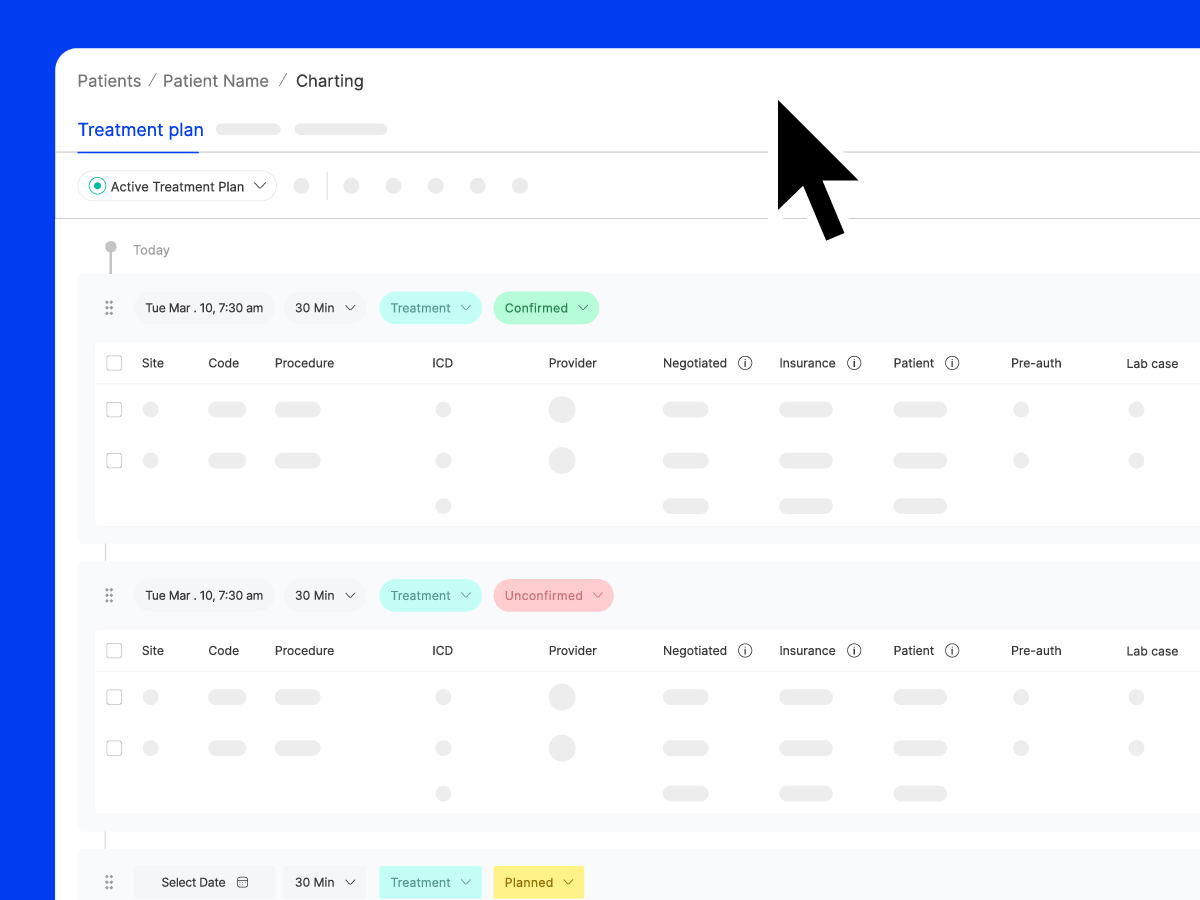Open the green Confirmed status dropdown

pos(546,308)
